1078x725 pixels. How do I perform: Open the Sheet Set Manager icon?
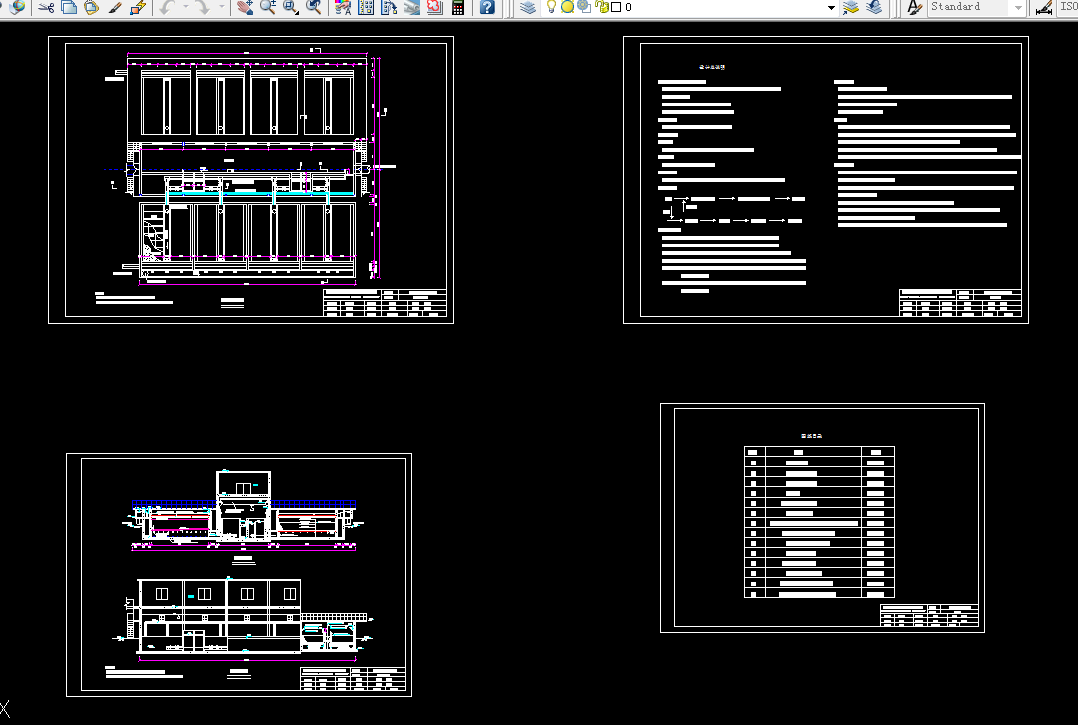[412, 8]
